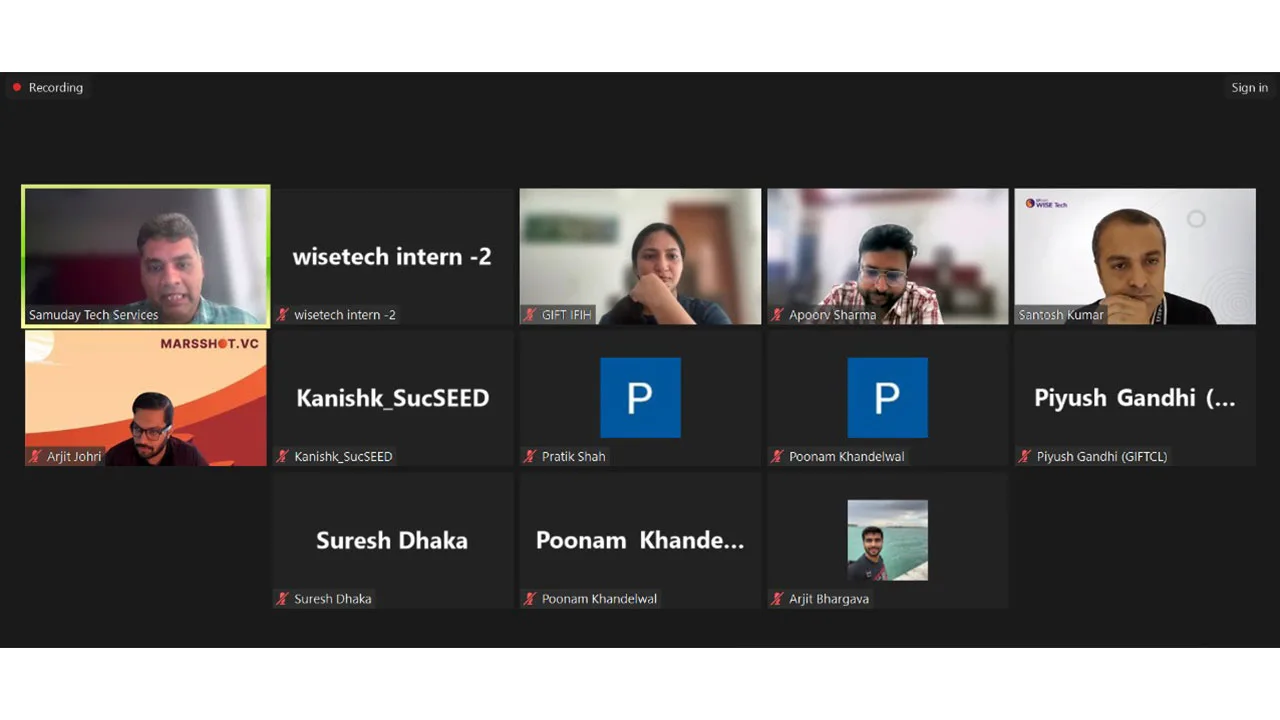Screen dimensions: 1280x720
Task: Click the muted mic icon beside Apoorv Sharma
Action: pos(778,315)
